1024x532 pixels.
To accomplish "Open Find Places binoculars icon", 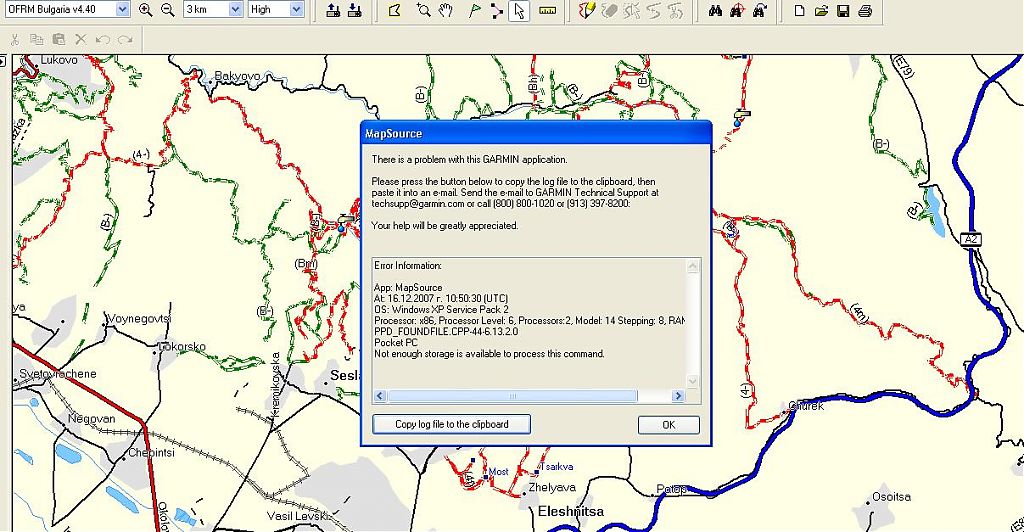I will 715,10.
